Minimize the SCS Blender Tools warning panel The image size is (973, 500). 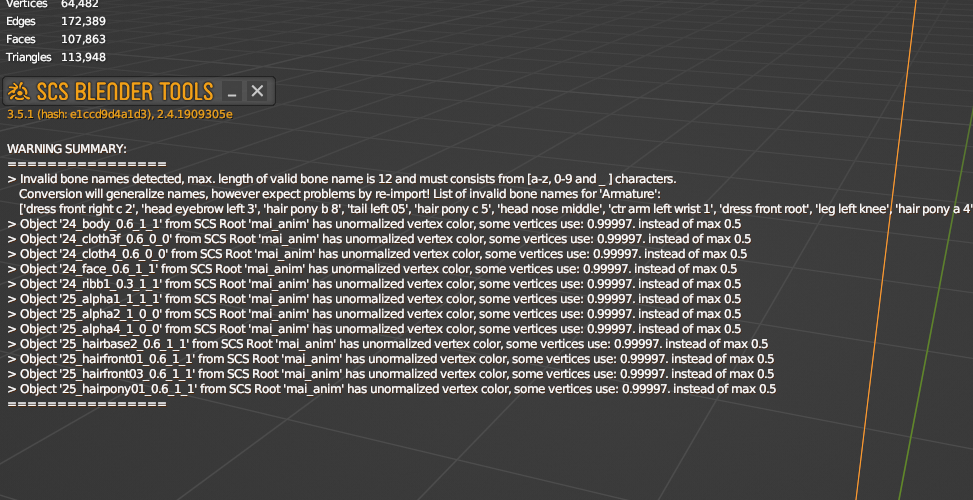232,92
